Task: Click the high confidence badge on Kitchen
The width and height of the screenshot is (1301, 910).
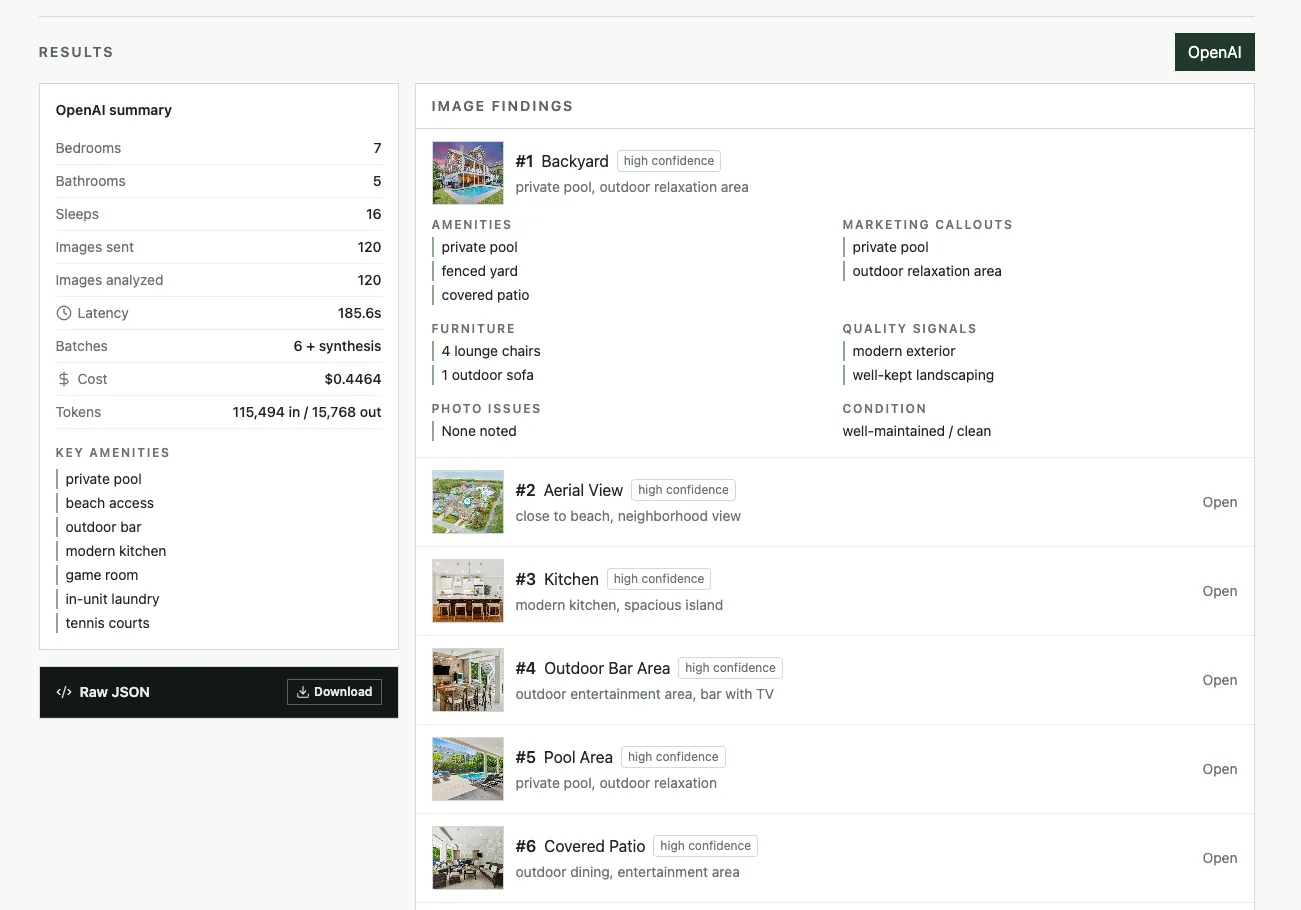Action: 659,579
